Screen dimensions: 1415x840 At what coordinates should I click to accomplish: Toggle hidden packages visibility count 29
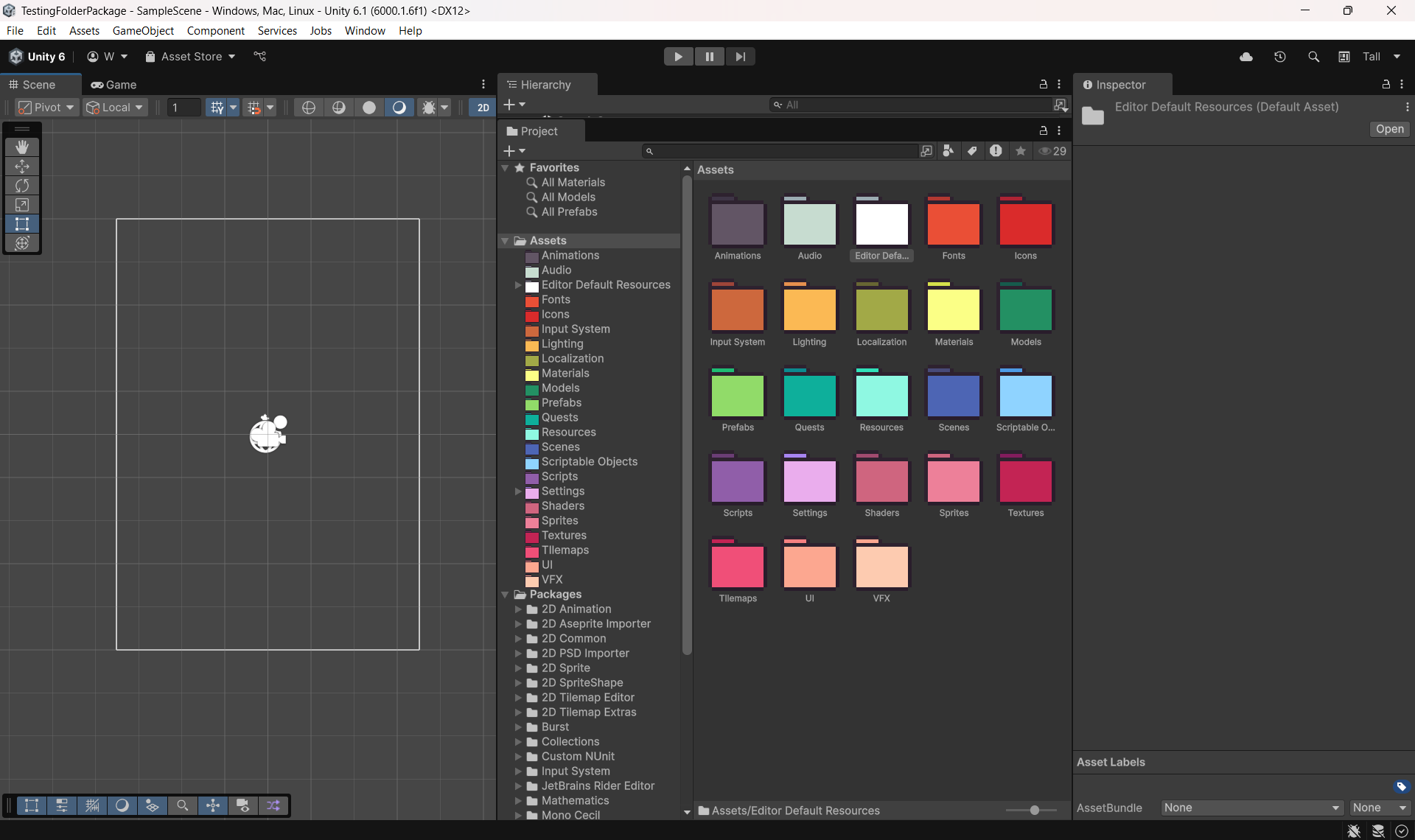(1052, 151)
